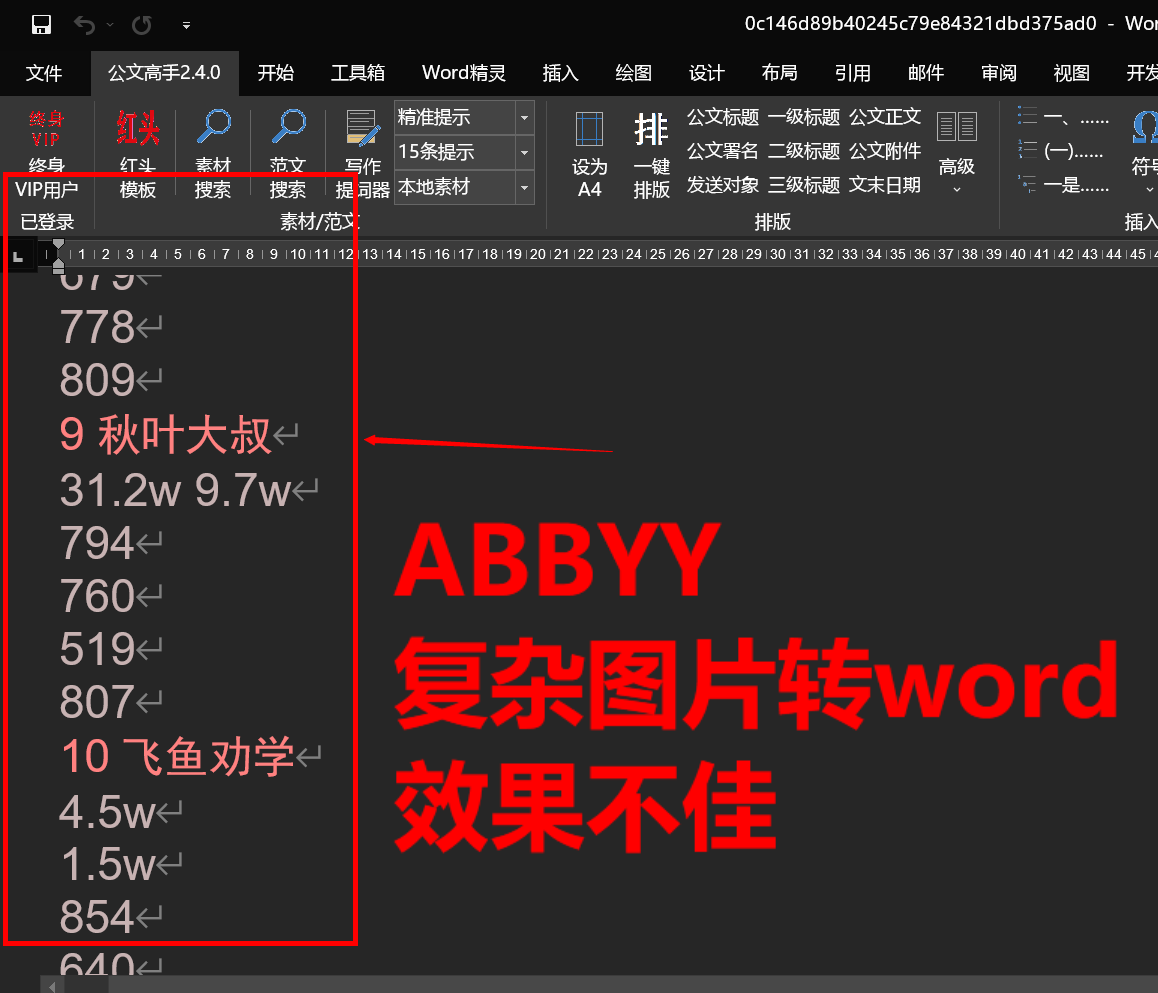Viewport: 1158px width, 993px height.
Task: Open the undo history dropdown arrow
Action: click(110, 25)
